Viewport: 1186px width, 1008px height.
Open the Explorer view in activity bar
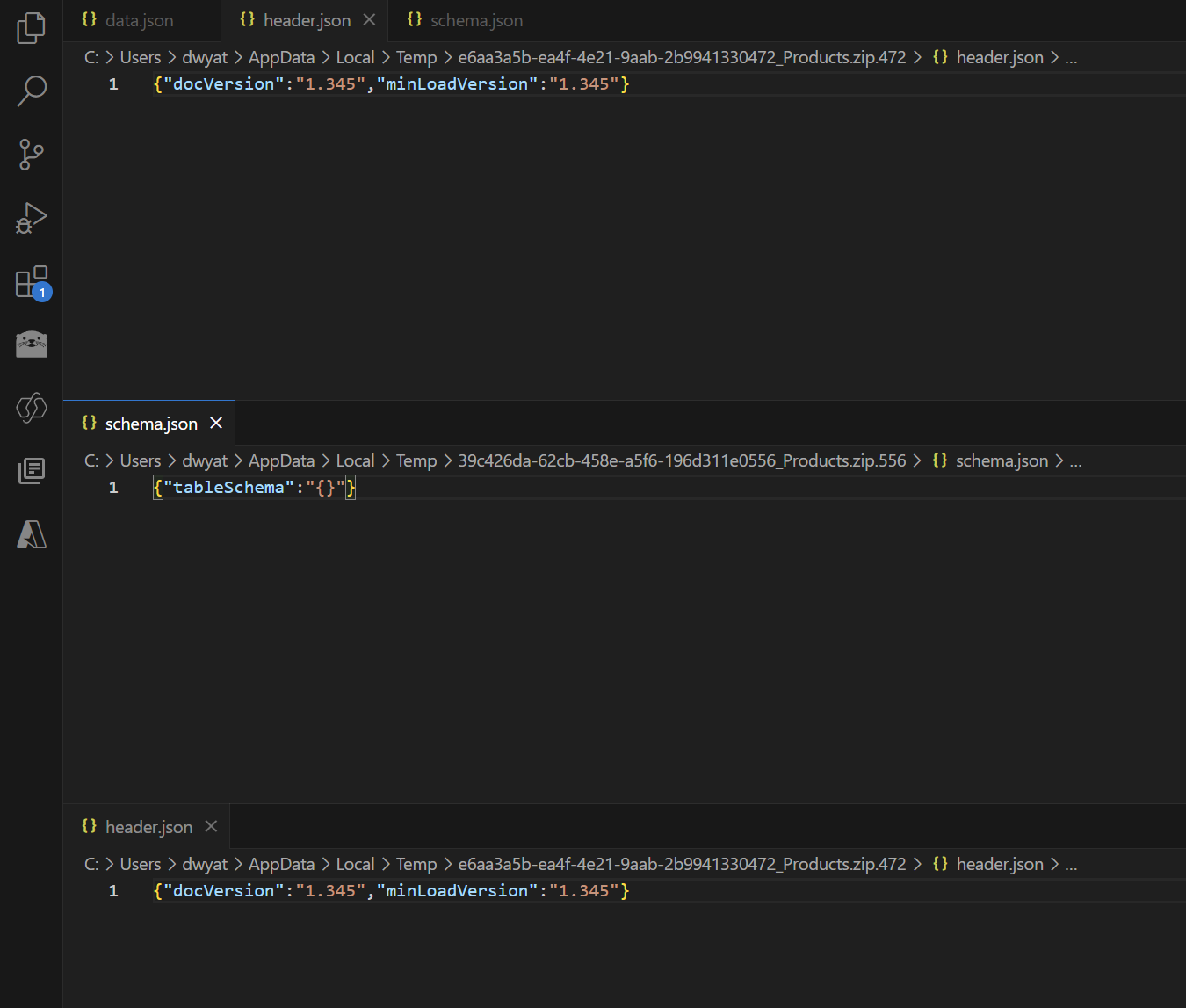click(x=32, y=28)
